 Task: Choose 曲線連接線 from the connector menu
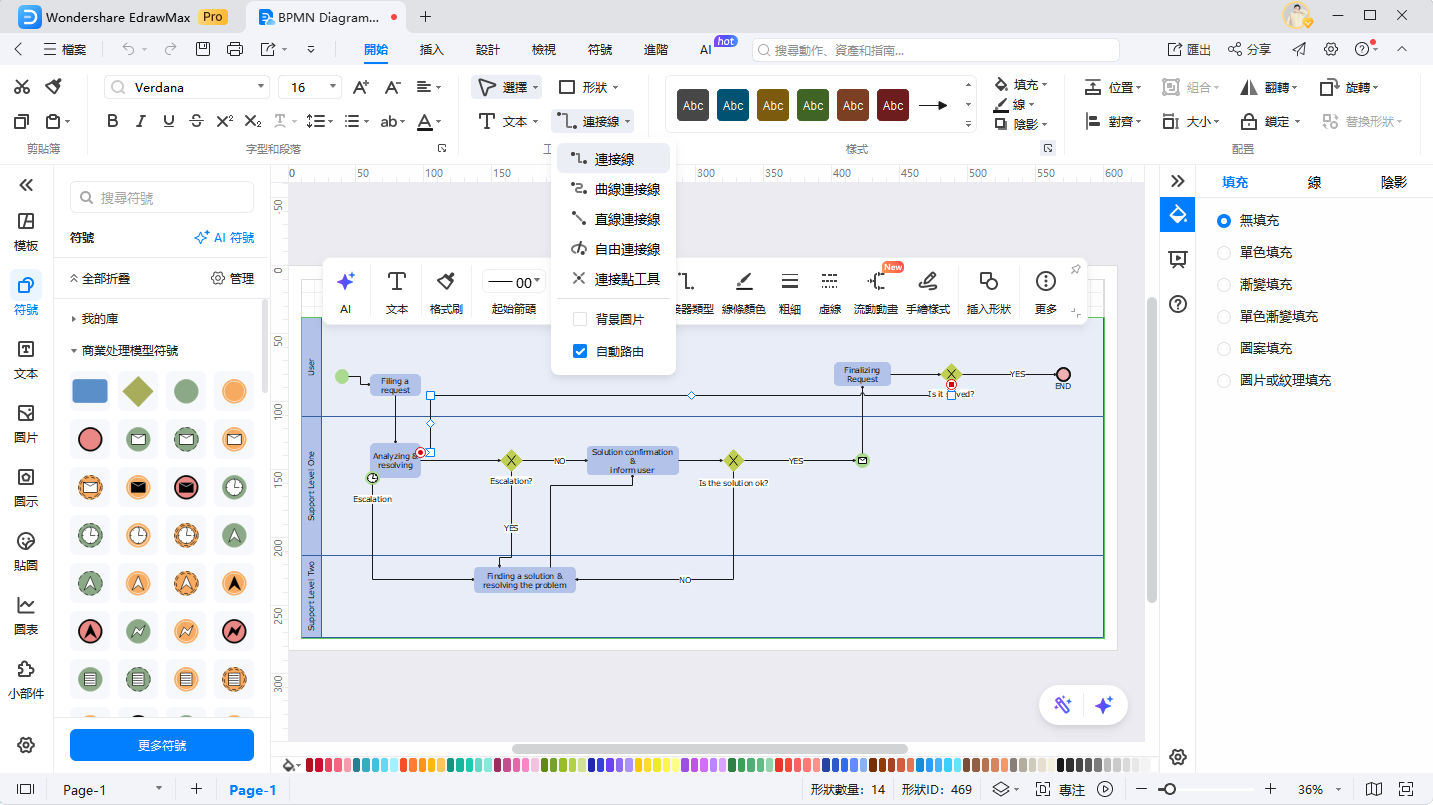[x=626, y=189]
